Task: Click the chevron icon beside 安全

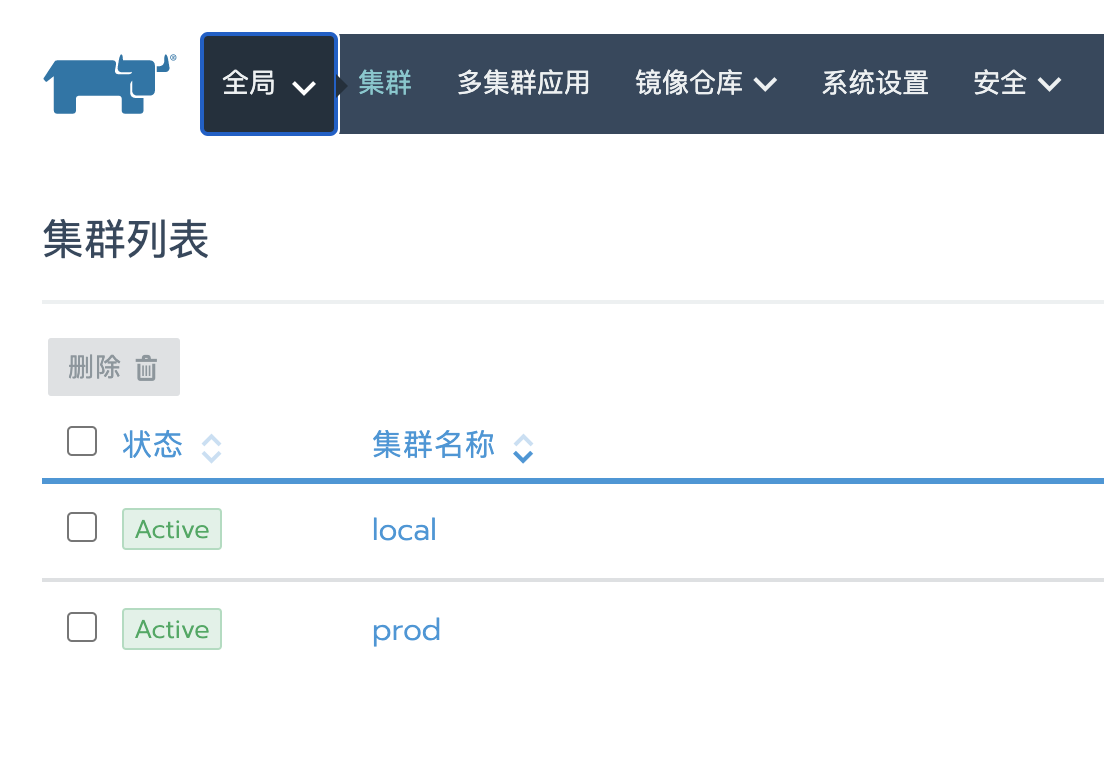Action: [1049, 85]
